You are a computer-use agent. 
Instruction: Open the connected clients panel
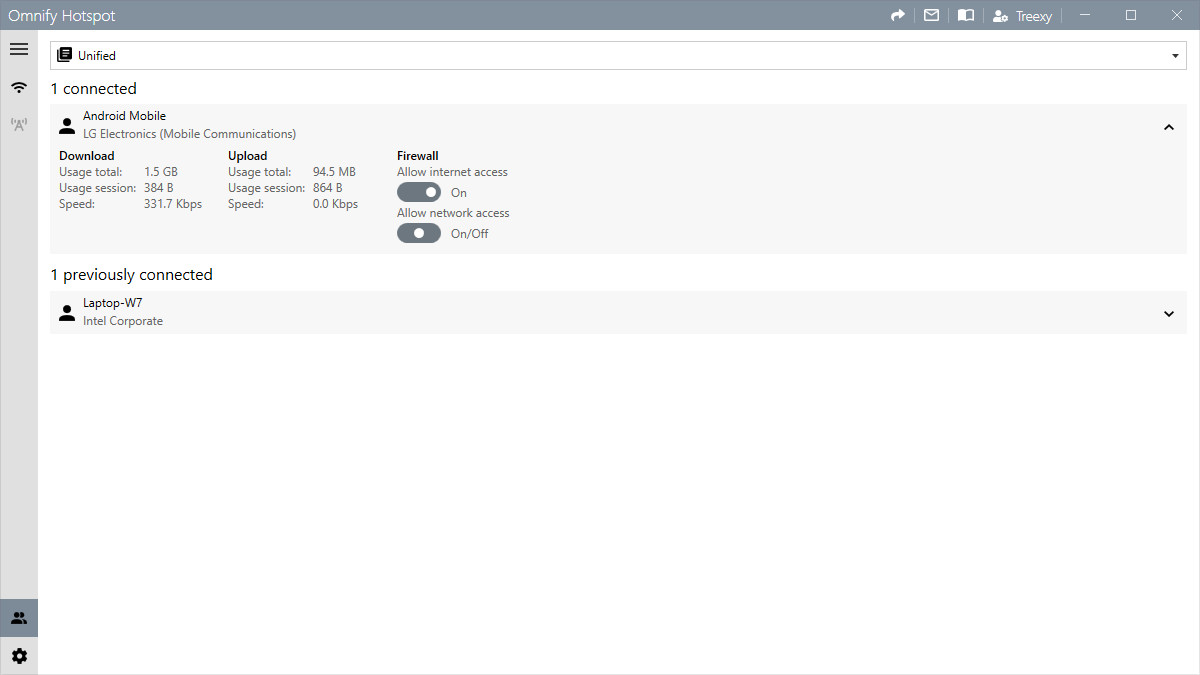point(18,617)
